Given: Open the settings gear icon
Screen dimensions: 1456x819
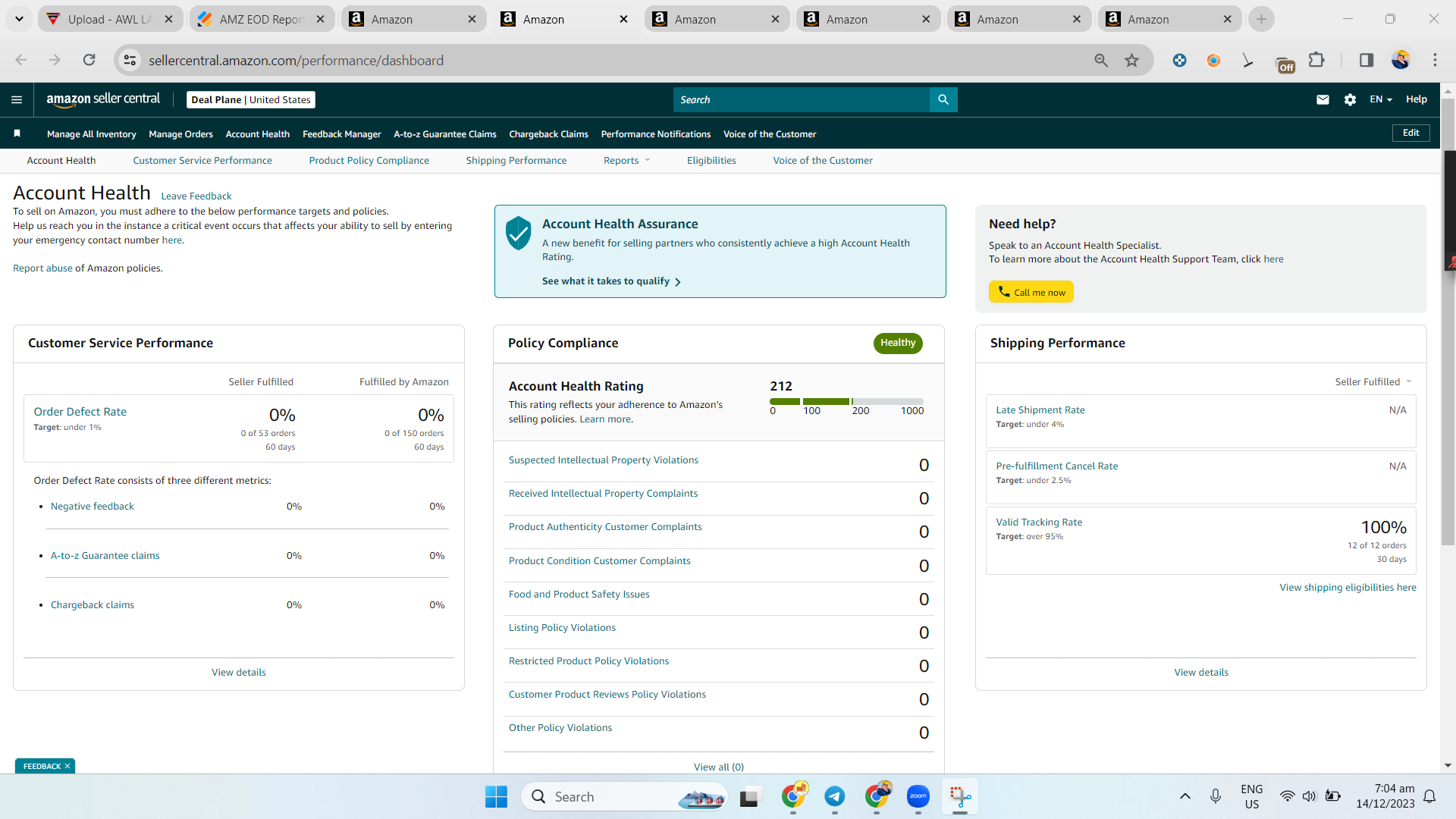Looking at the screenshot, I should pyautogui.click(x=1350, y=99).
